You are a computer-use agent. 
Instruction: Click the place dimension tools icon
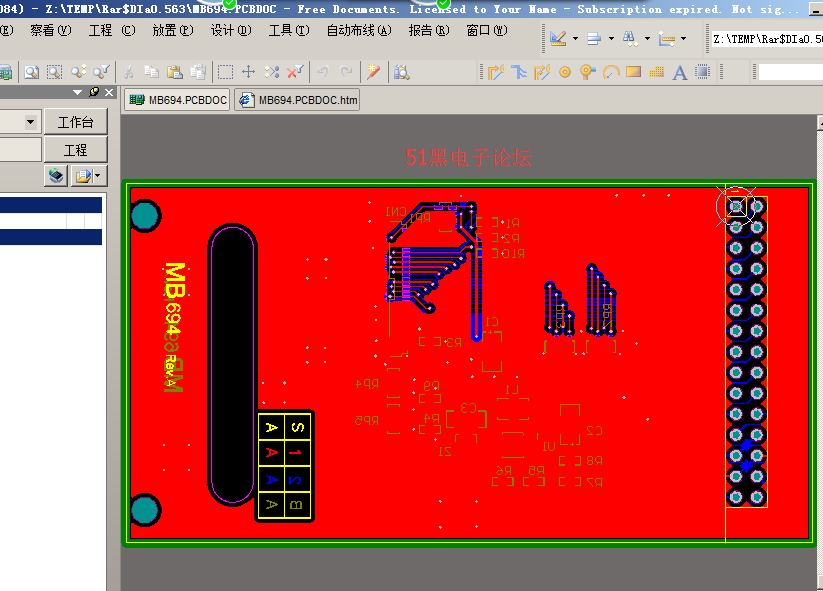pos(667,38)
